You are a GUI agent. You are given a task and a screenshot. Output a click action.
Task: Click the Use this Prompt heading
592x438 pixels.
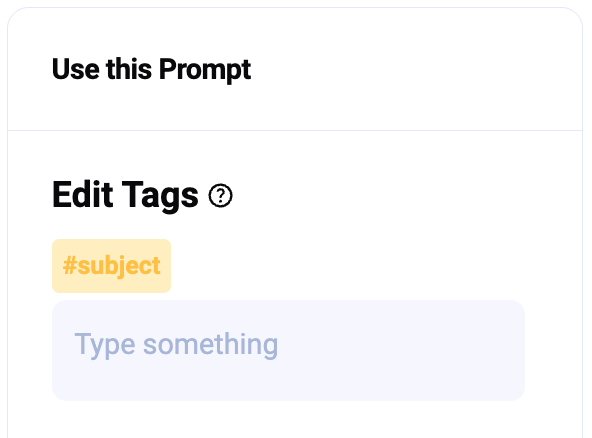click(151, 69)
